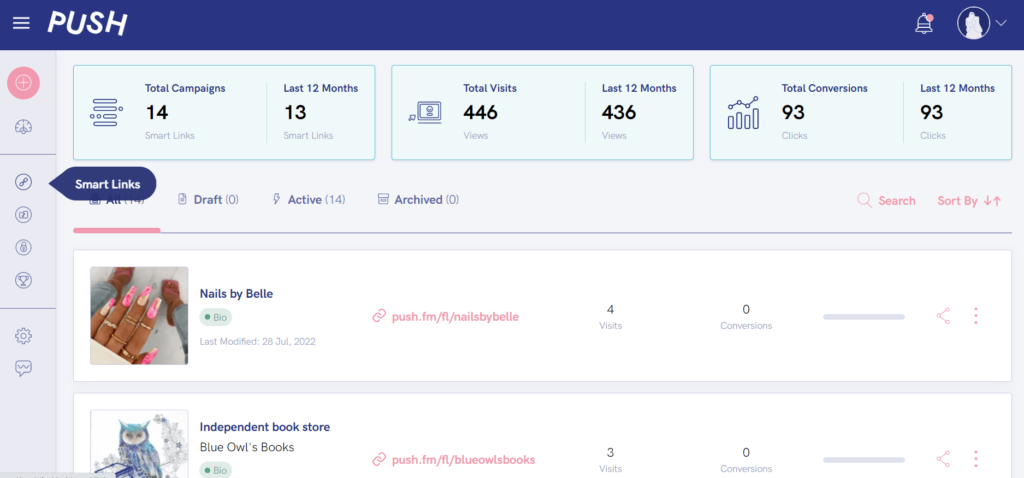
Task: Click the link icon beside nailsbybelle URL
Action: click(x=379, y=317)
